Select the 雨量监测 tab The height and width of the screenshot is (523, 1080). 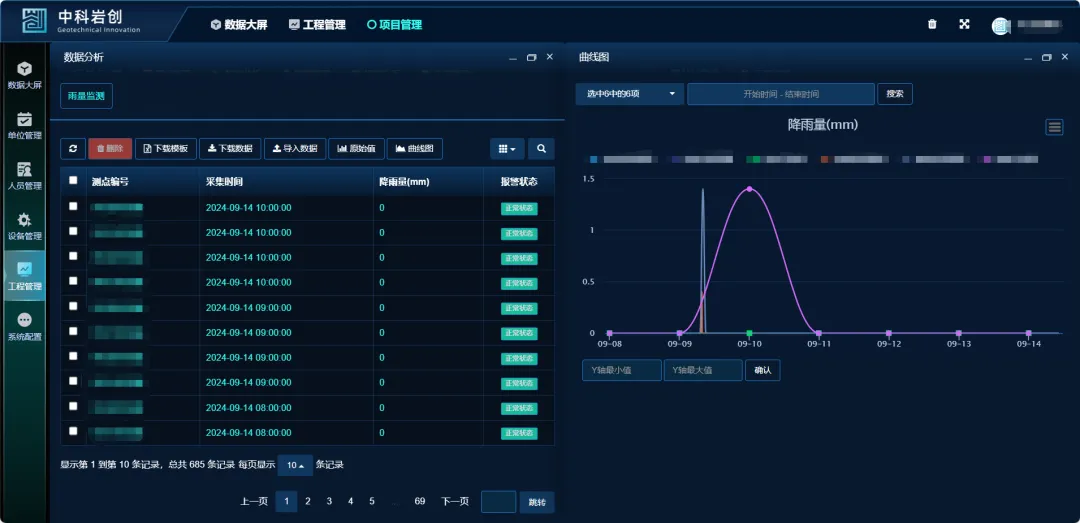tap(86, 96)
